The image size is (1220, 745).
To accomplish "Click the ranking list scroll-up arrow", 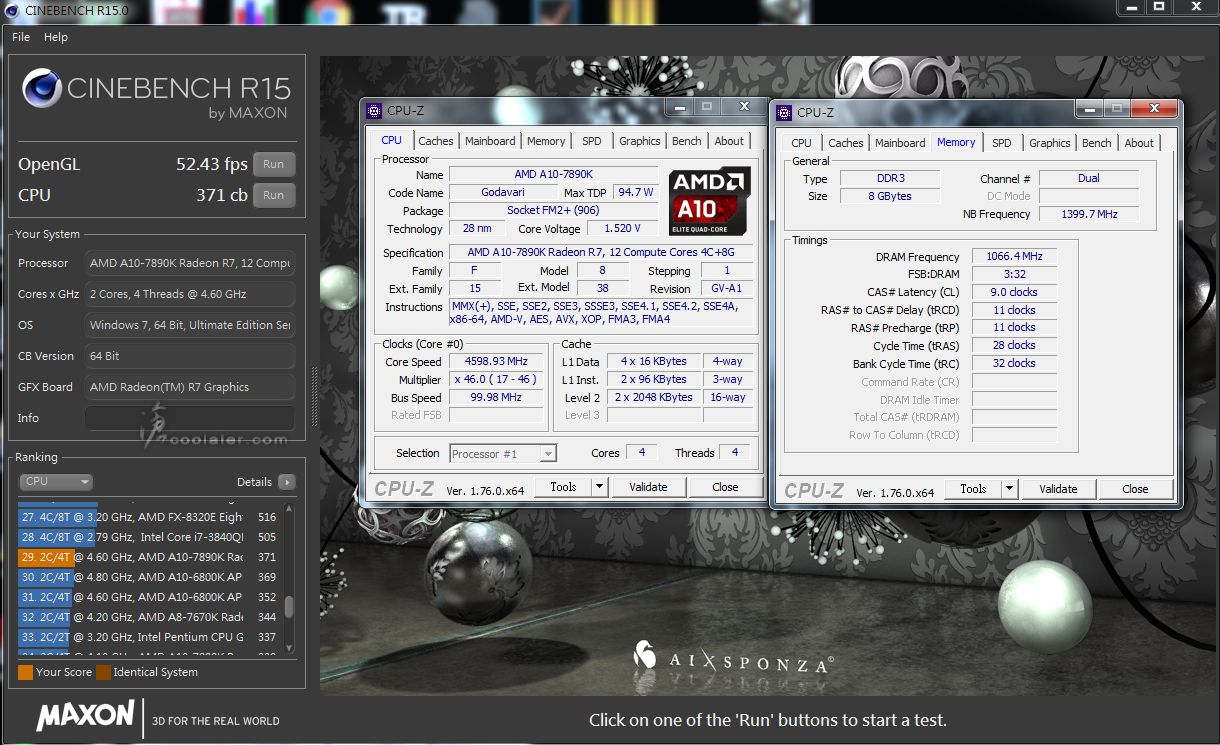I will coord(290,508).
